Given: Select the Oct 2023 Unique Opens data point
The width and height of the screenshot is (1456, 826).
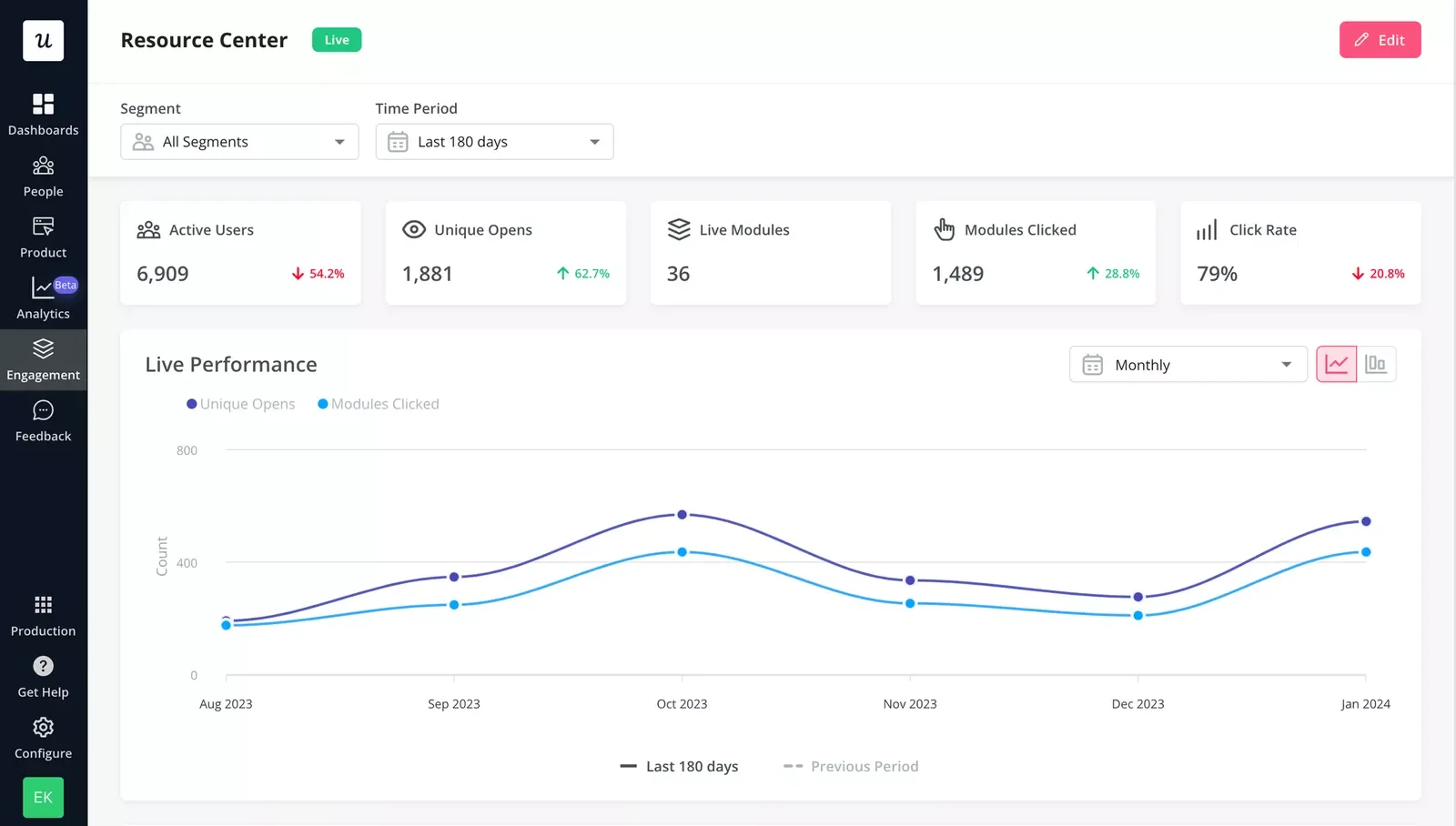Looking at the screenshot, I should click(682, 515).
